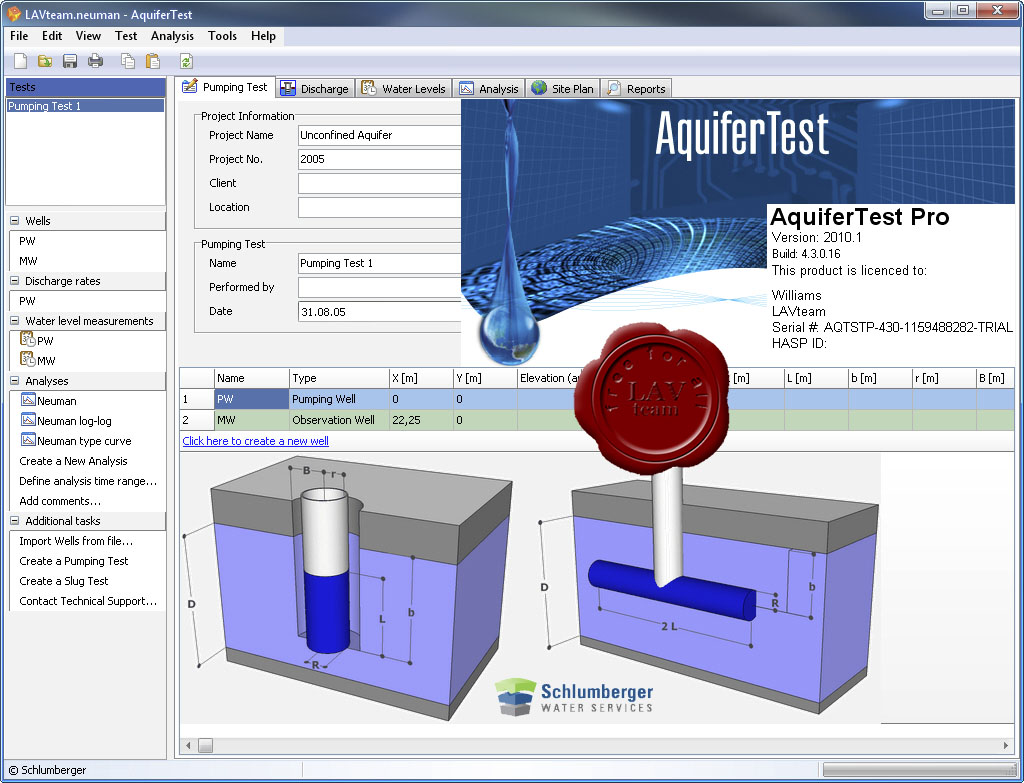Select MW under Wells
Image resolution: width=1024 pixels, height=783 pixels.
(28, 261)
